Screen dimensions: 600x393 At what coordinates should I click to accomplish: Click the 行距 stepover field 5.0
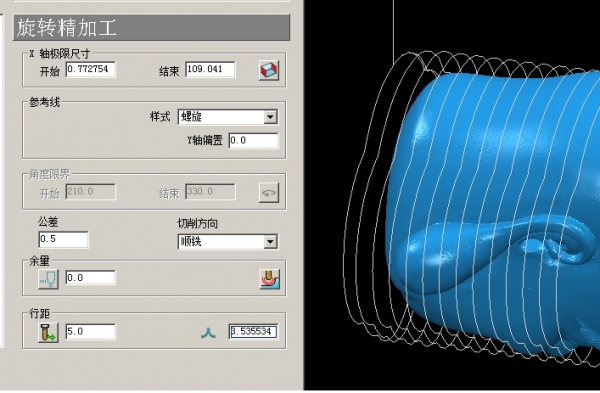[x=90, y=331]
